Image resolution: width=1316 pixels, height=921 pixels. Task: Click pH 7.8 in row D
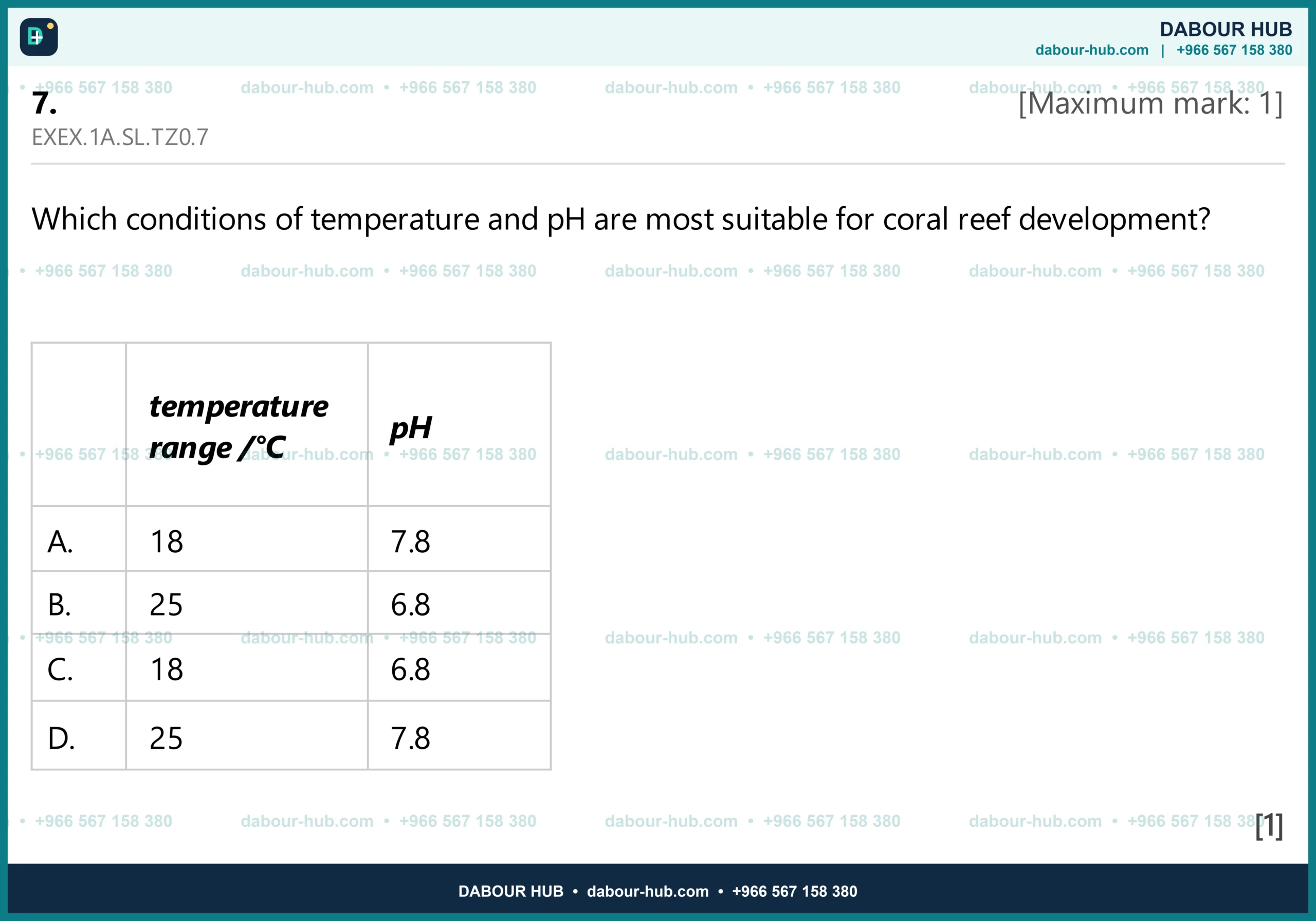[x=410, y=738]
